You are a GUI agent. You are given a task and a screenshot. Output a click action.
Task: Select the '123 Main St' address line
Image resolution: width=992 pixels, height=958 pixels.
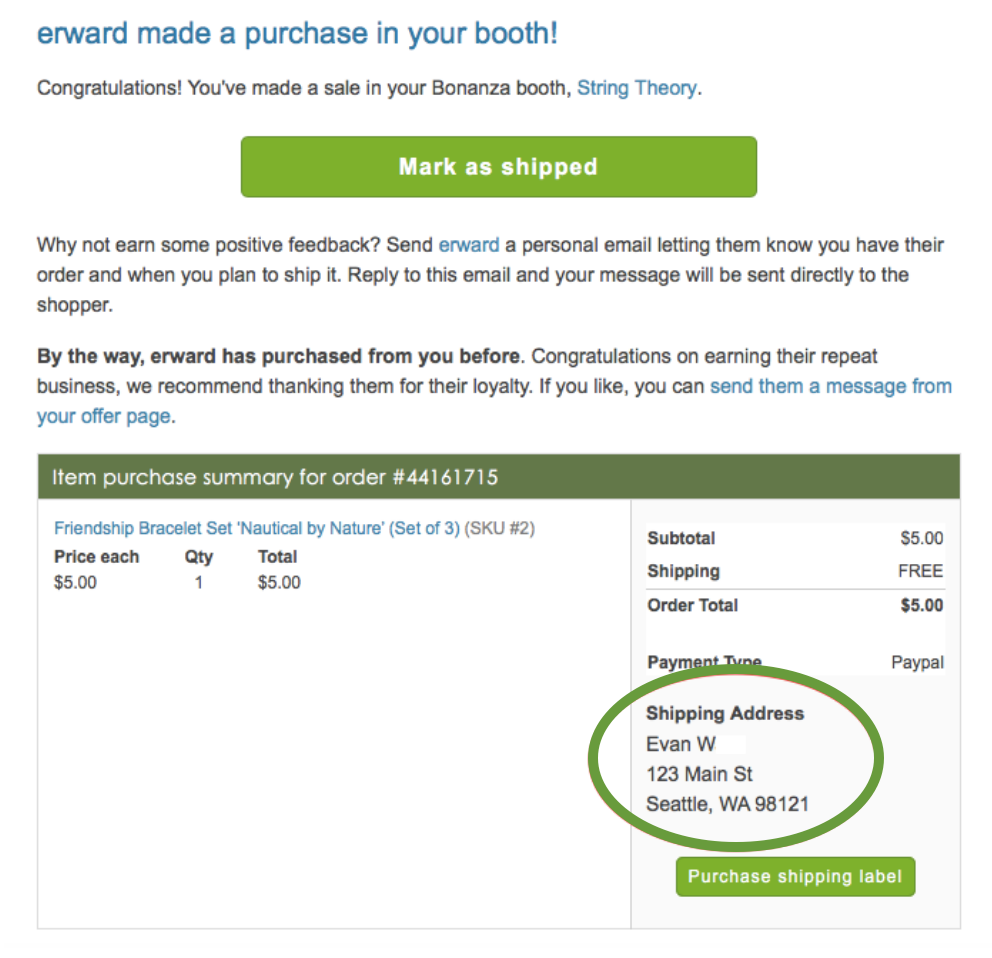[x=699, y=774]
